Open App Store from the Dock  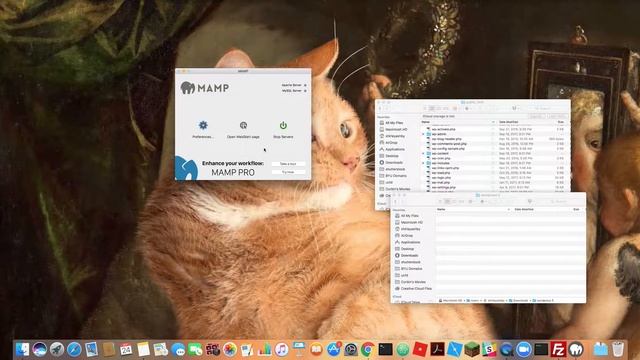pyautogui.click(x=333, y=349)
